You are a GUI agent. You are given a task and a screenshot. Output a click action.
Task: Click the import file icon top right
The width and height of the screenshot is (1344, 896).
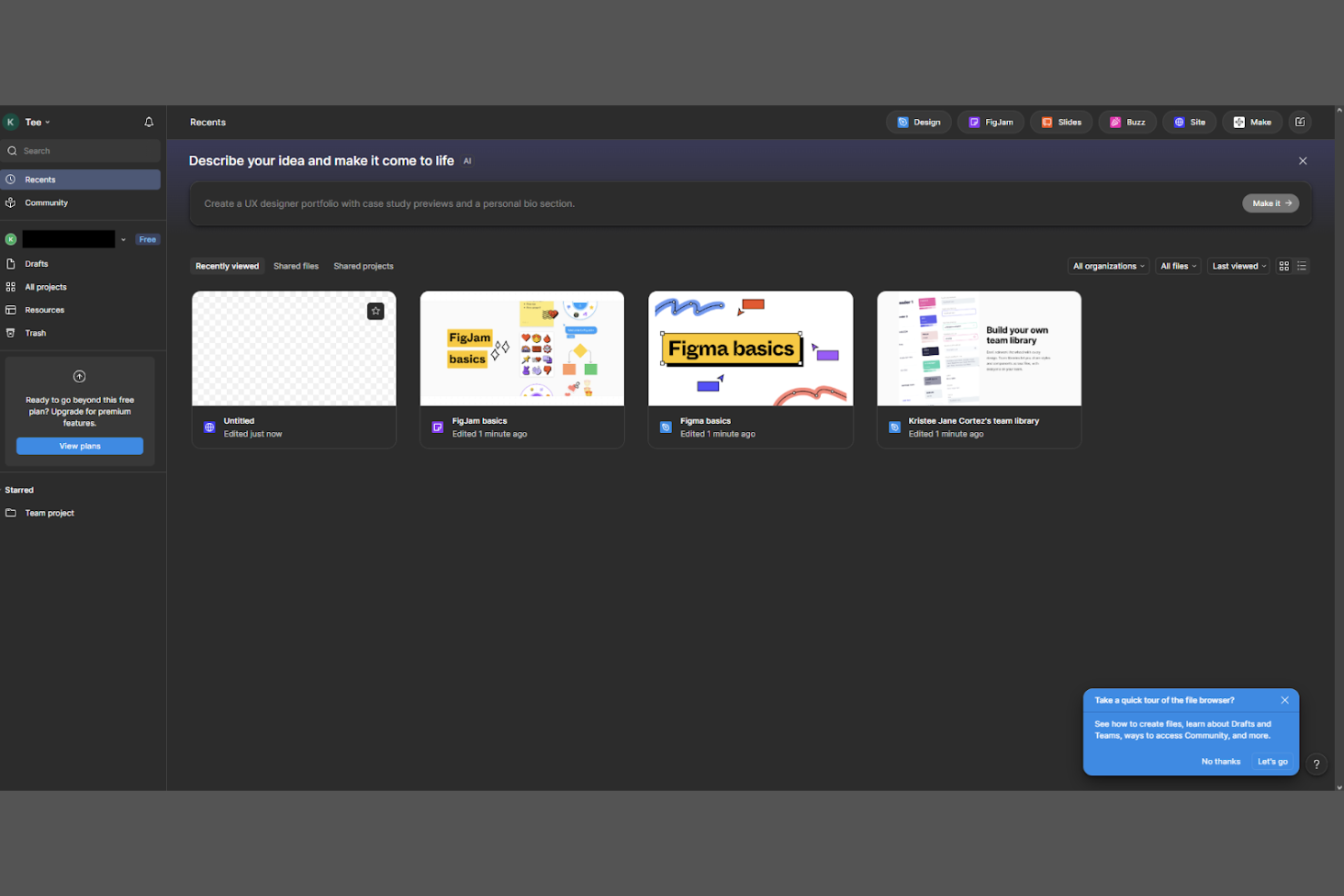point(1300,122)
